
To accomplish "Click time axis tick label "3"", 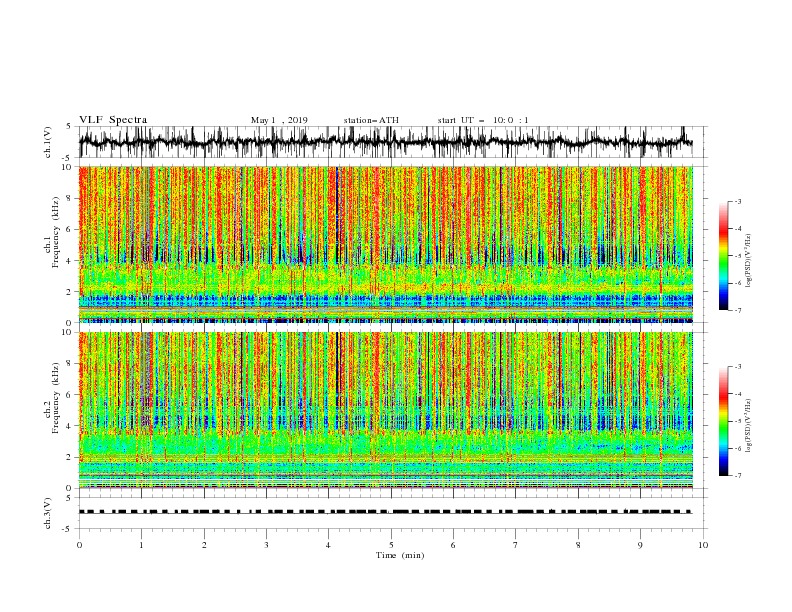I will [266, 545].
